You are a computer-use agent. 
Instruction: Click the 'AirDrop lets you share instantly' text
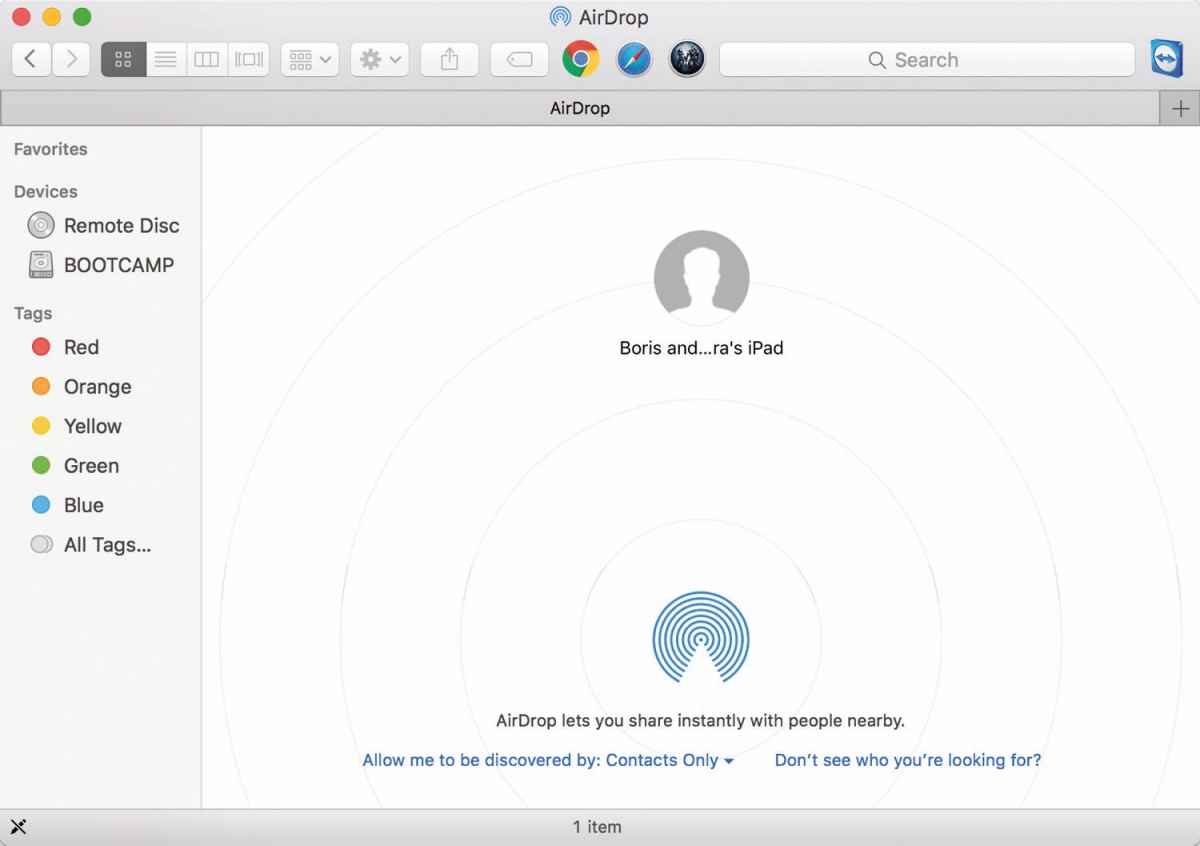point(700,720)
